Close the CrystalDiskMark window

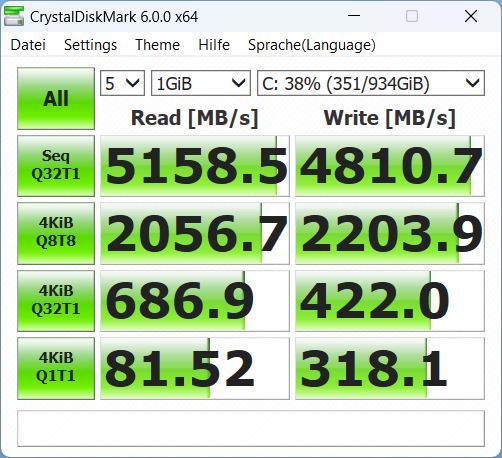point(471,16)
